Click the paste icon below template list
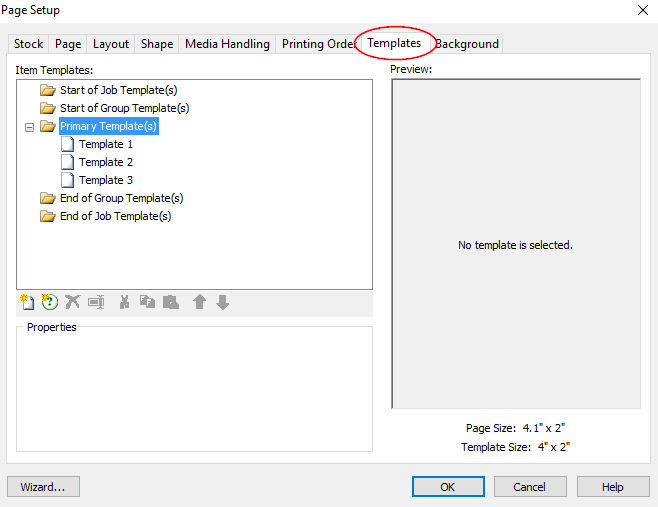This screenshot has height=507, width=658. 171,302
